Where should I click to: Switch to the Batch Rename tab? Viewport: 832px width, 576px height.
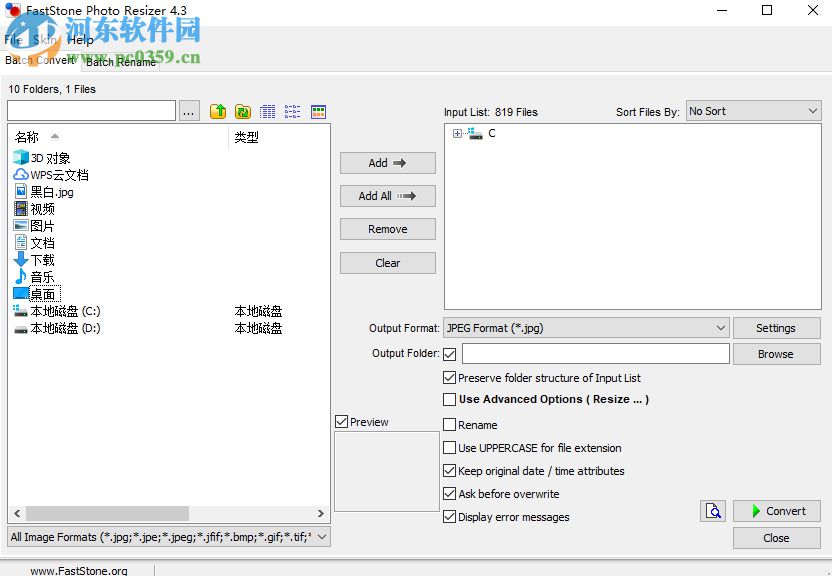[121, 62]
